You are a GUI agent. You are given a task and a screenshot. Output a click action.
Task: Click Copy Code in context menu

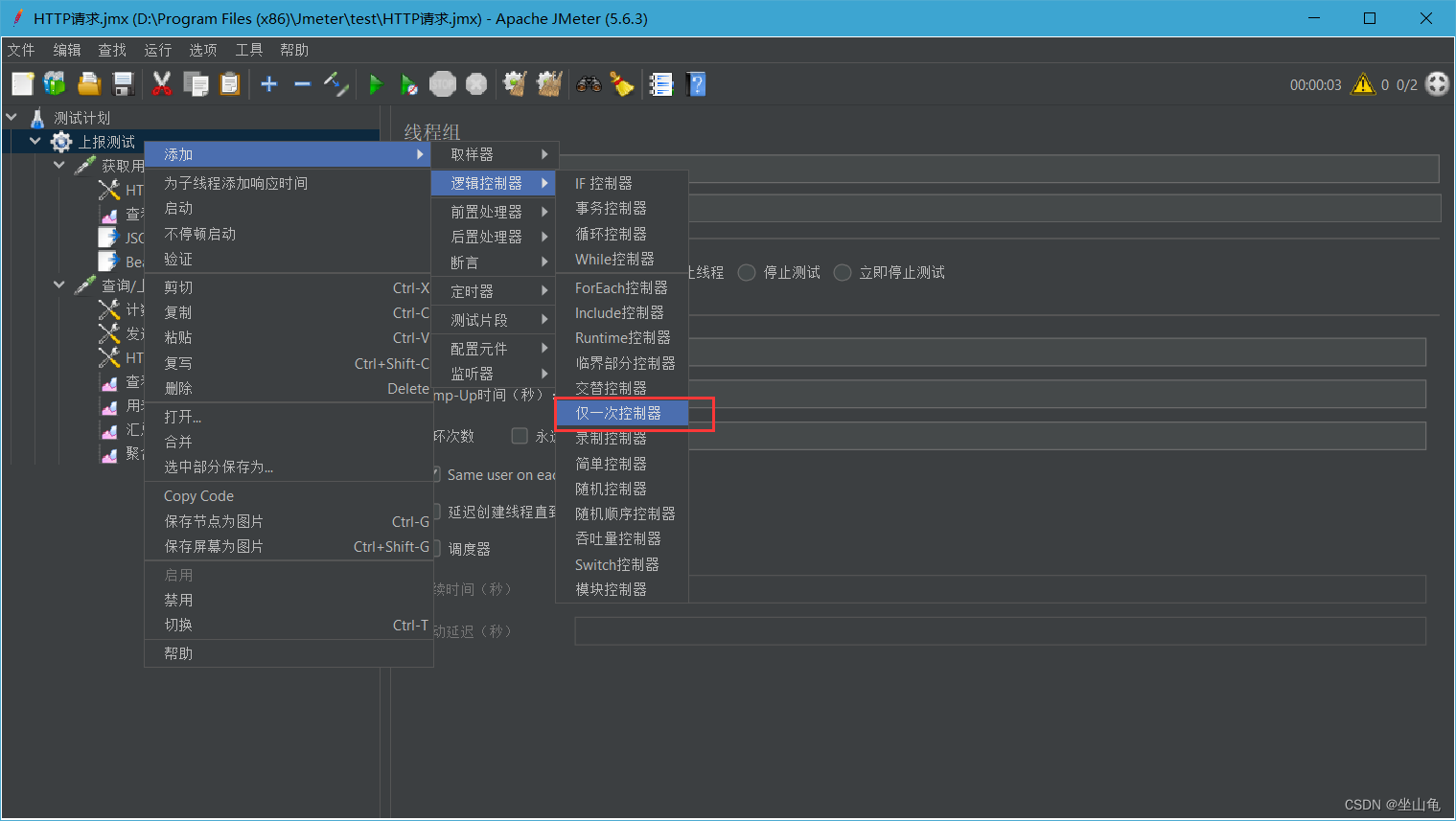(x=288, y=496)
